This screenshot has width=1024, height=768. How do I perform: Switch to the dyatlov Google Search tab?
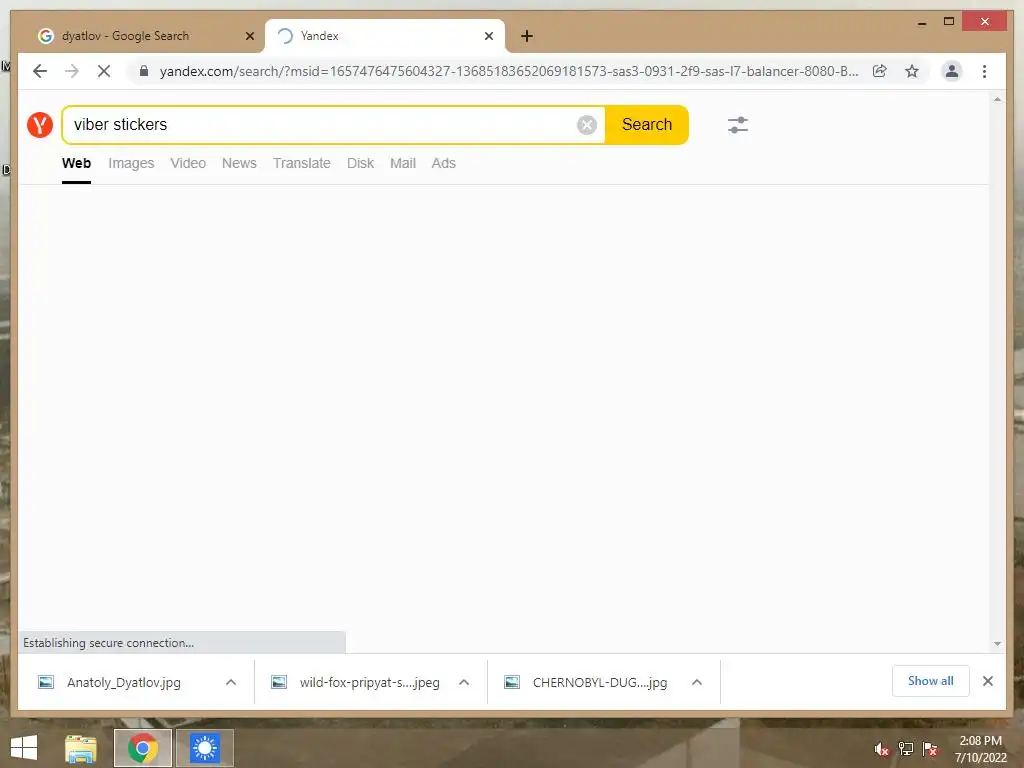tap(145, 36)
